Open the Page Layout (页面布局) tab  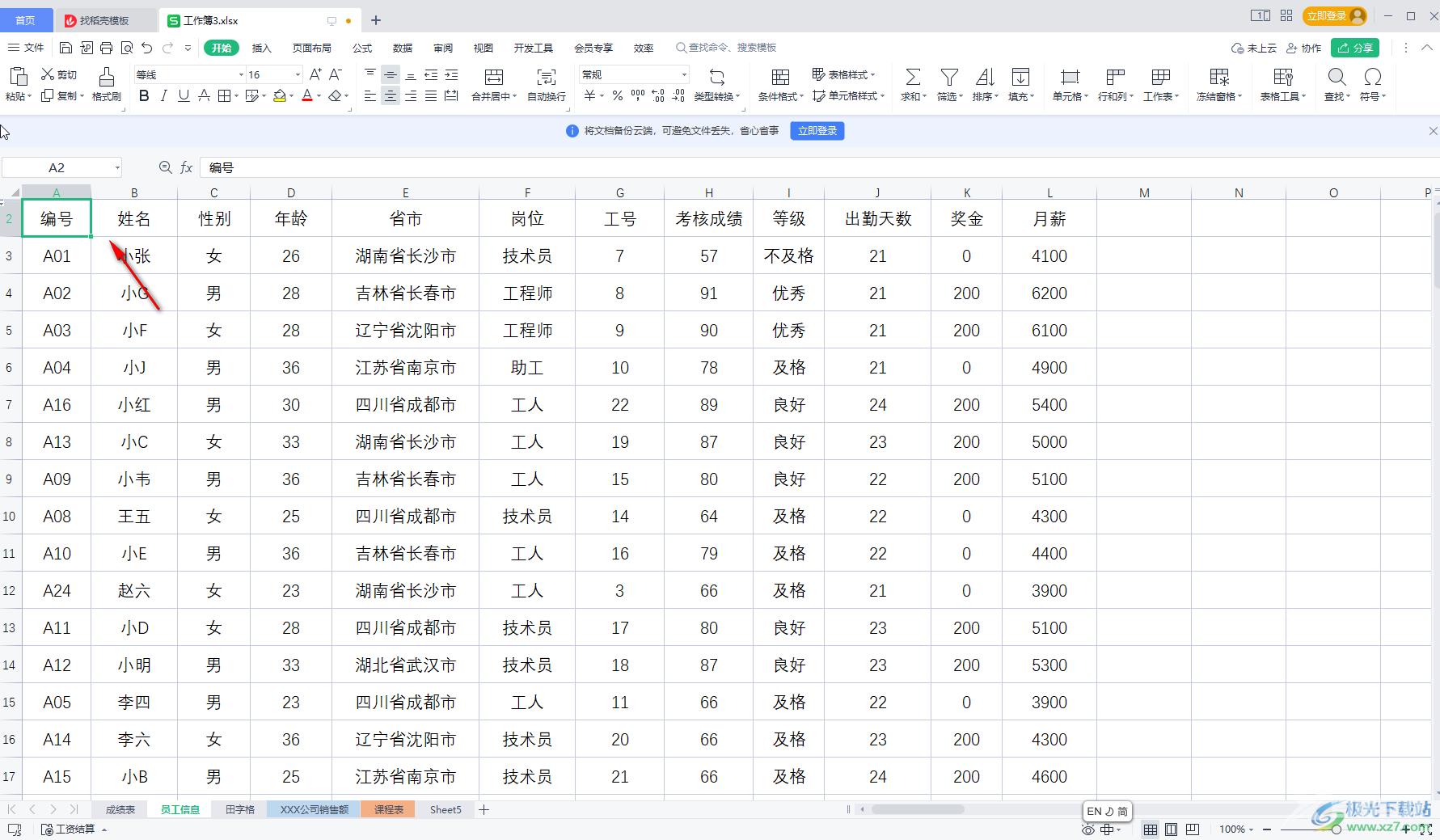coord(312,48)
